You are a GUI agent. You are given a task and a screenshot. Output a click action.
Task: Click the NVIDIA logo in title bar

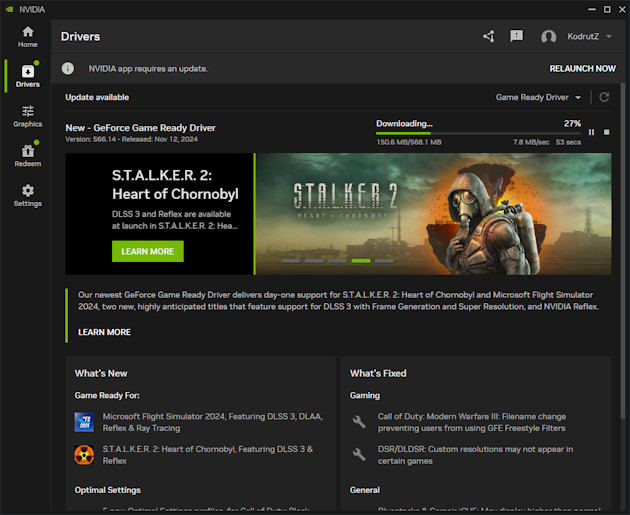click(x=9, y=9)
